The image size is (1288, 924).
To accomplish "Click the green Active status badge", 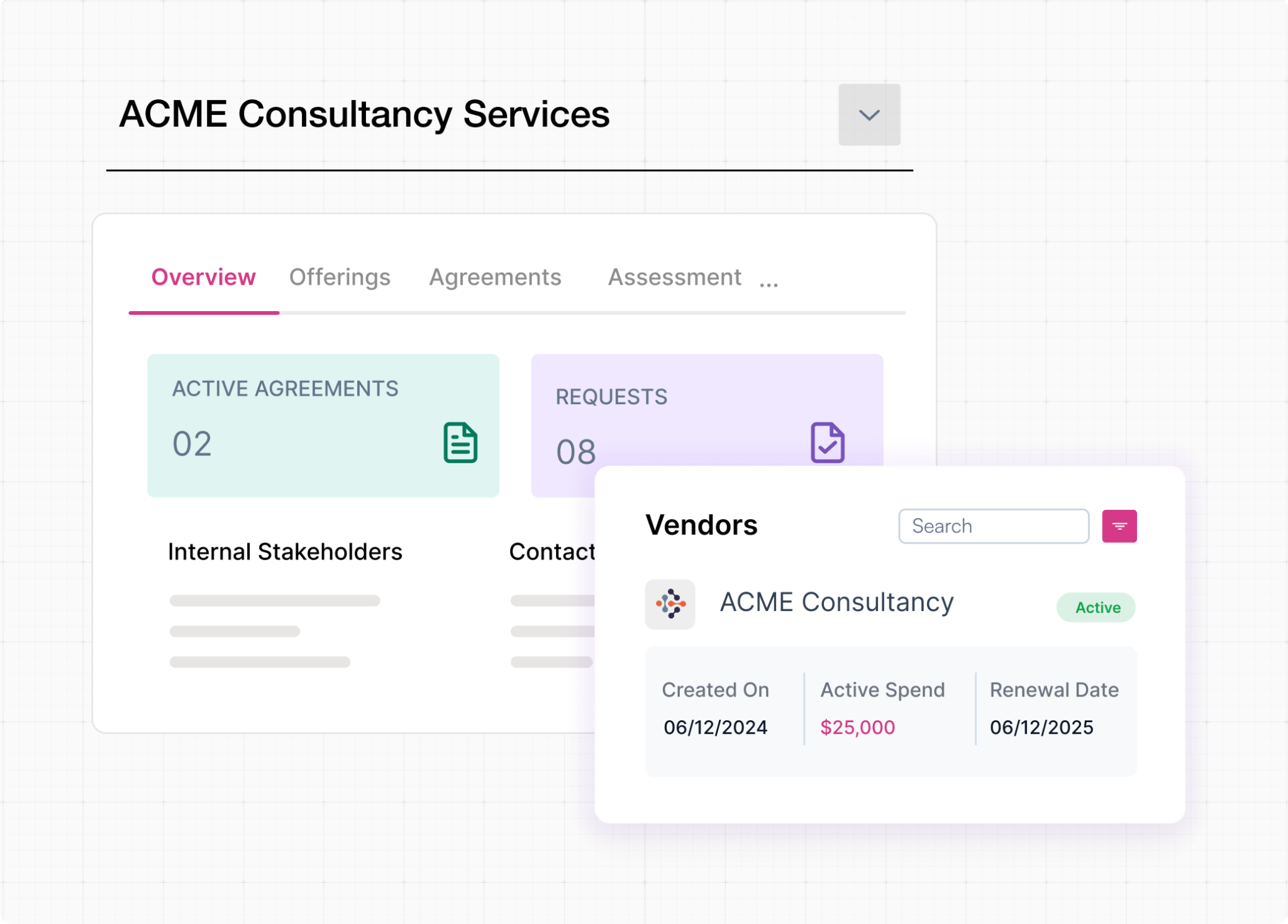I will [x=1096, y=607].
